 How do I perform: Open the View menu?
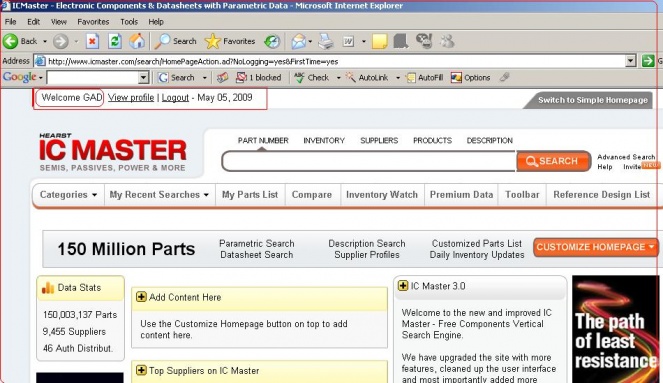tap(59, 22)
